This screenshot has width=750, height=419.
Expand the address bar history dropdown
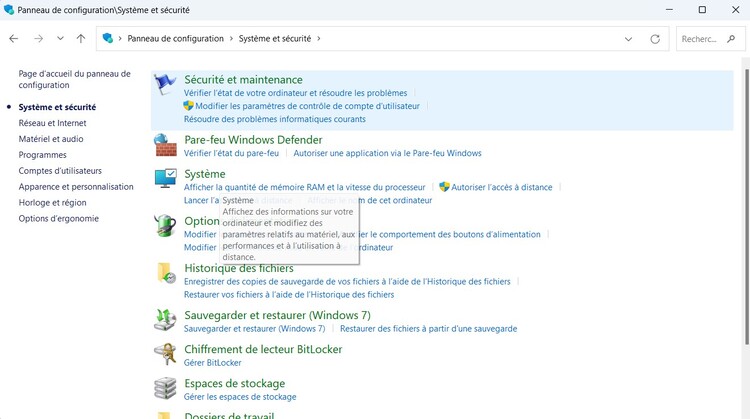[628, 39]
